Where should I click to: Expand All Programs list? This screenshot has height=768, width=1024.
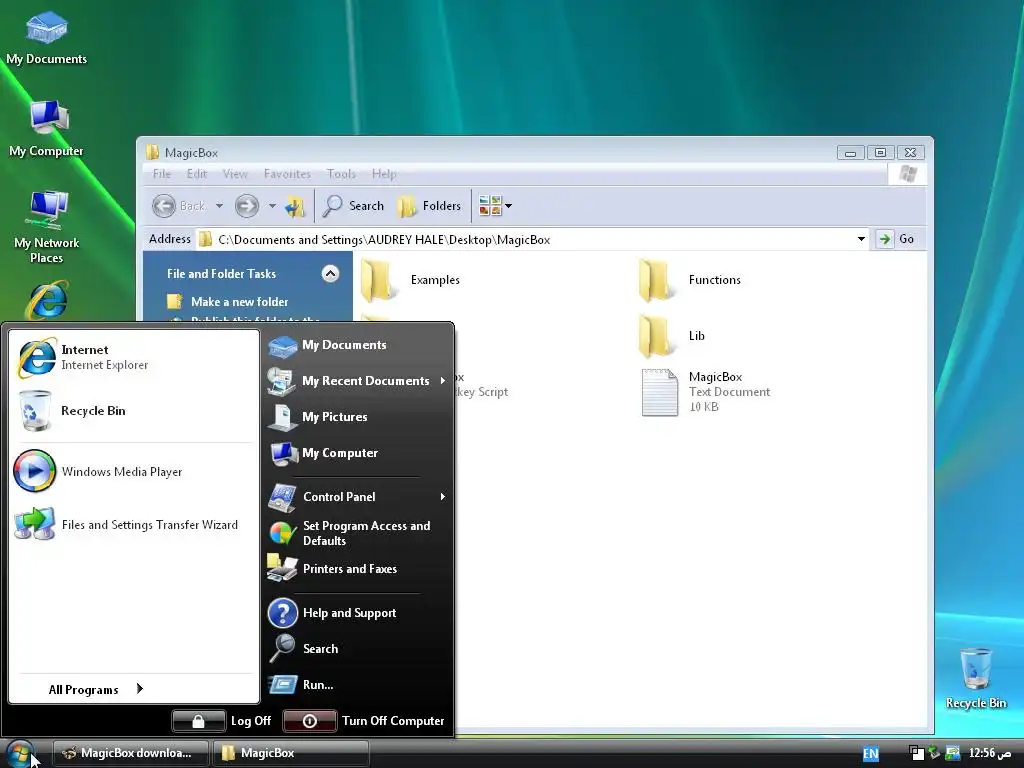click(x=96, y=690)
